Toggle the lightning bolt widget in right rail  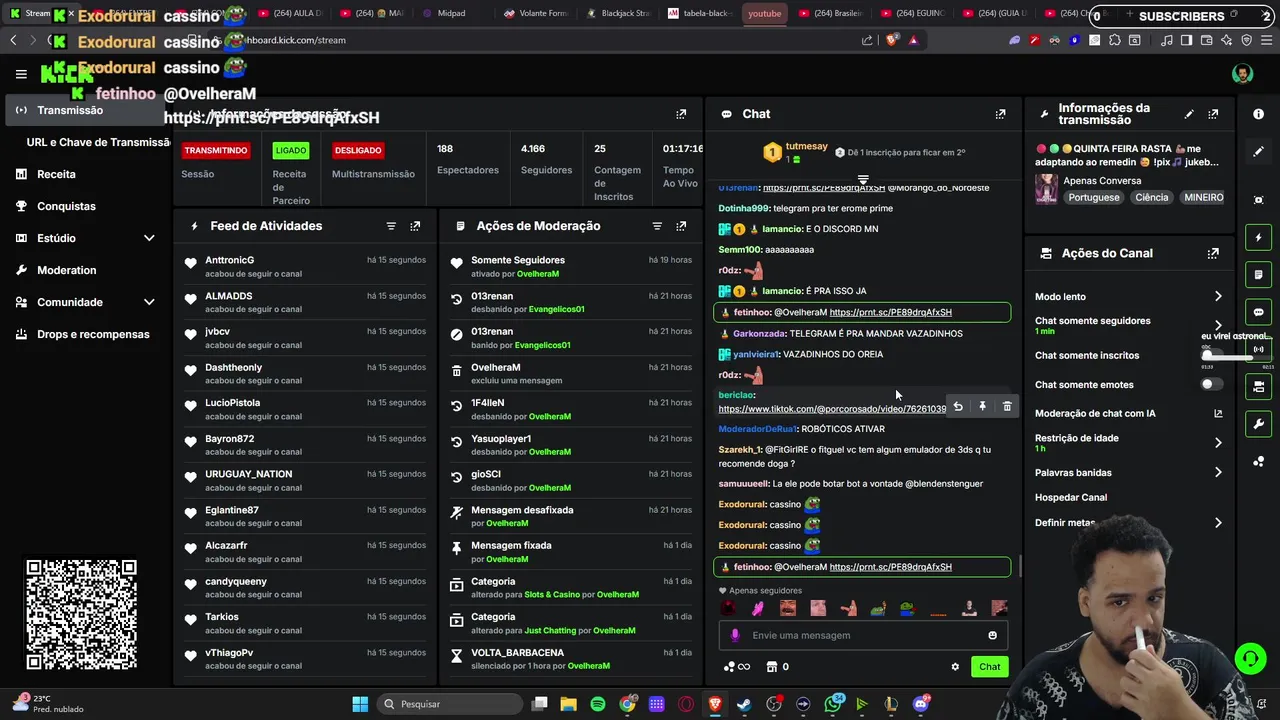(1259, 238)
